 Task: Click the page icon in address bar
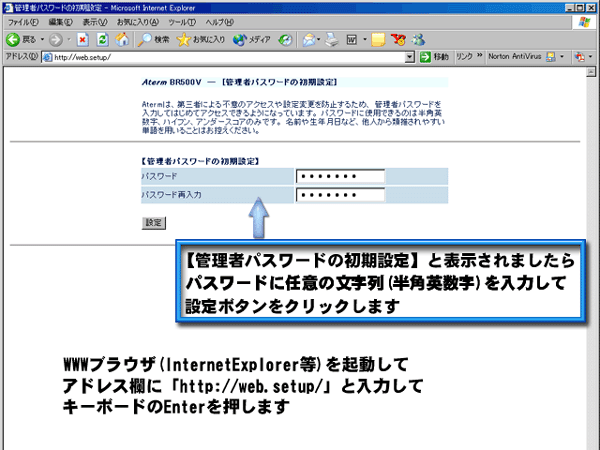click(47, 57)
